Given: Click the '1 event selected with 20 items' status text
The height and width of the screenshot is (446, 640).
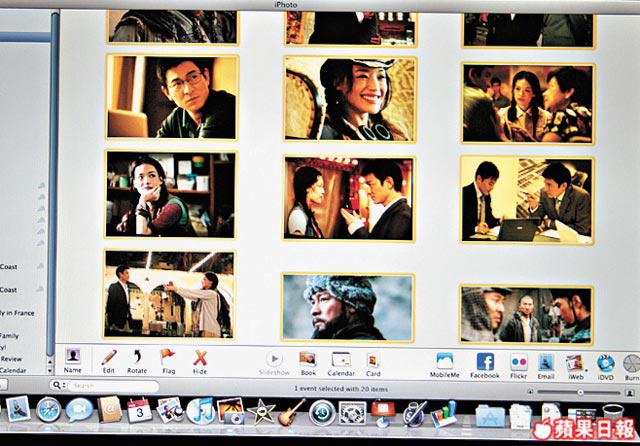Looking at the screenshot, I should click(x=341, y=389).
